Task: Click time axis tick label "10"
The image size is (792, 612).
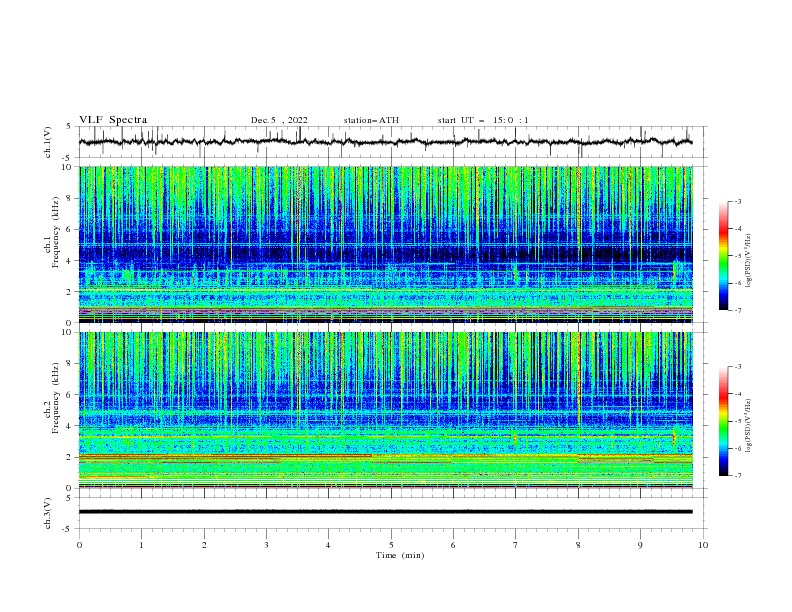Action: 703,545
